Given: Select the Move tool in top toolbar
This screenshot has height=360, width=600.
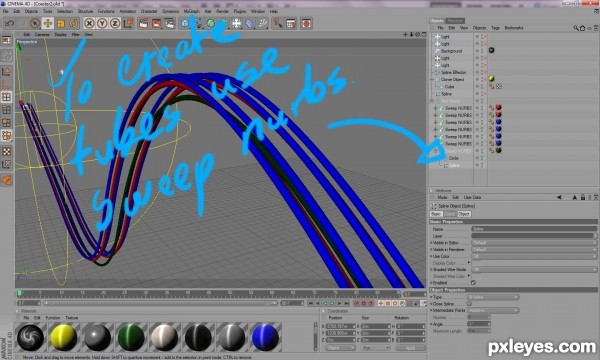Looking at the screenshot, I should coord(48,23).
